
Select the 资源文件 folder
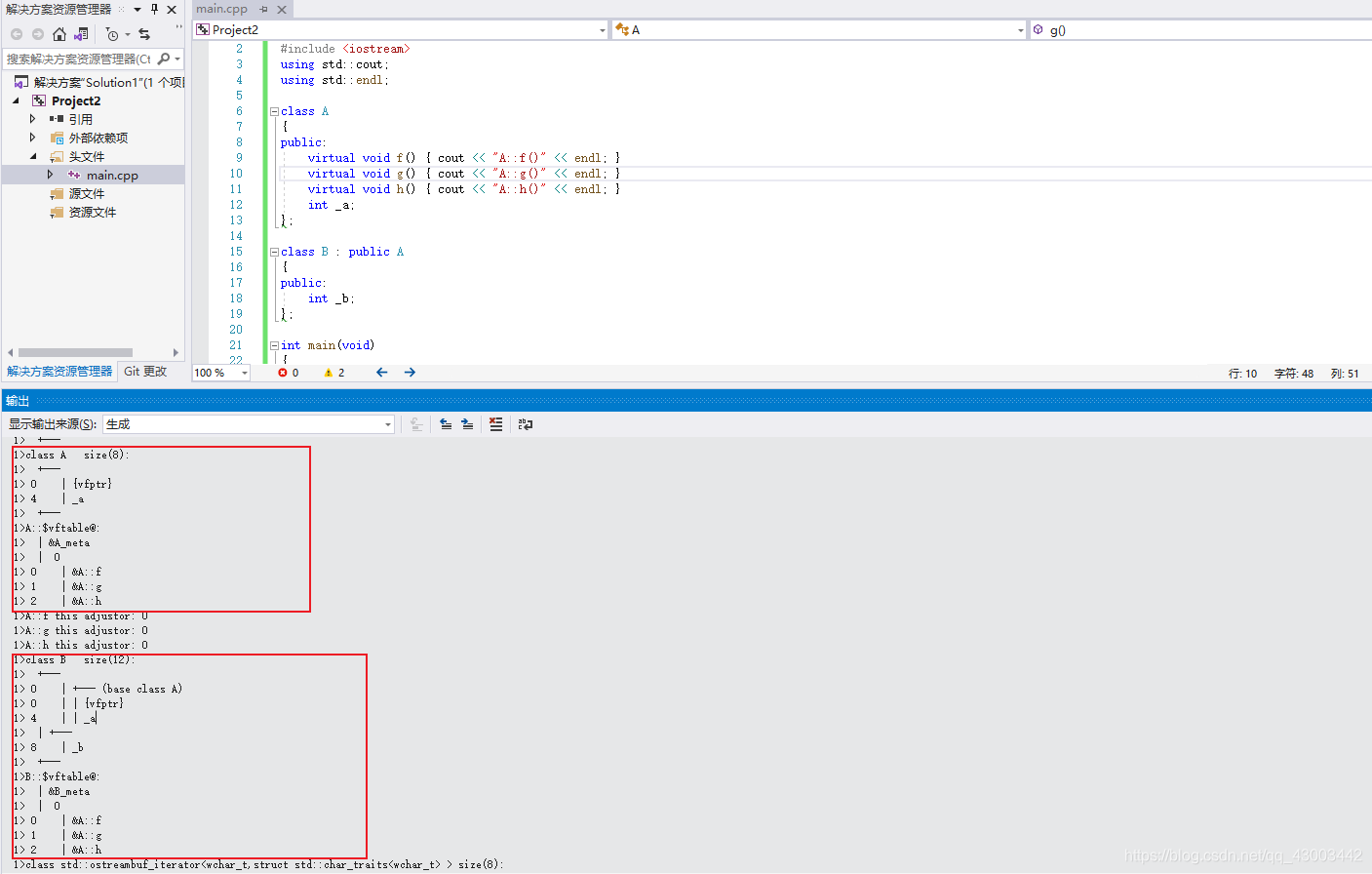[x=92, y=212]
